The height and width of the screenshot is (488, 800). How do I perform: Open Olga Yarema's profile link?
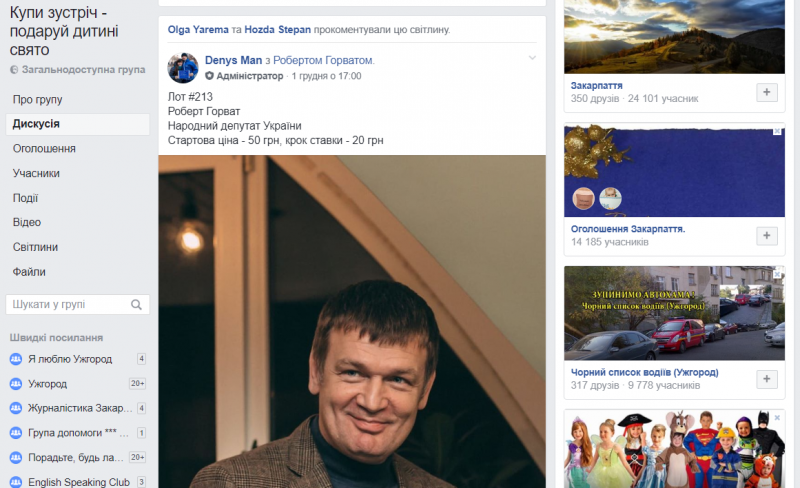198,30
